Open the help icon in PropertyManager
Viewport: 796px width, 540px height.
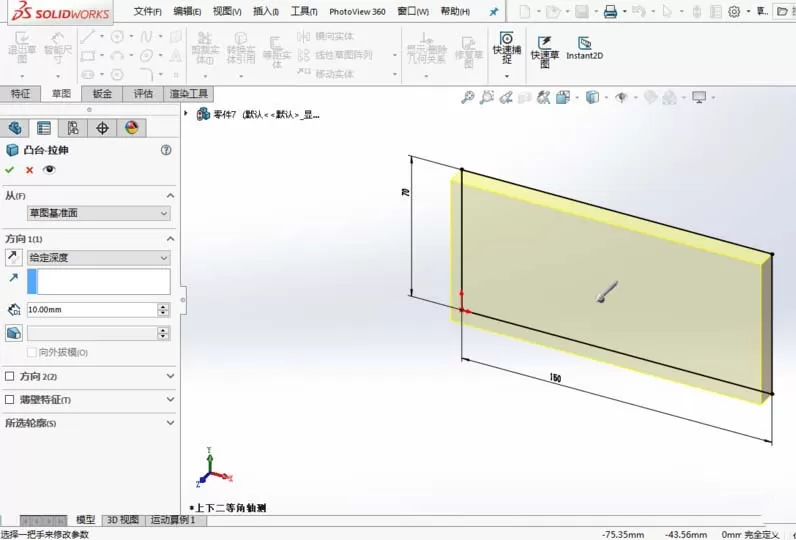point(166,150)
